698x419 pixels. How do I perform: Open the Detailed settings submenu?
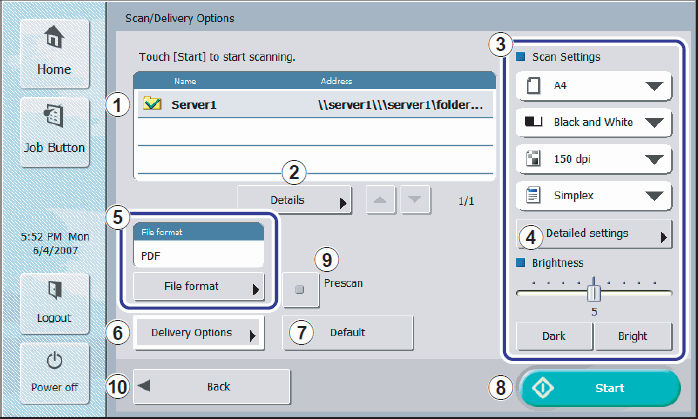click(x=593, y=234)
